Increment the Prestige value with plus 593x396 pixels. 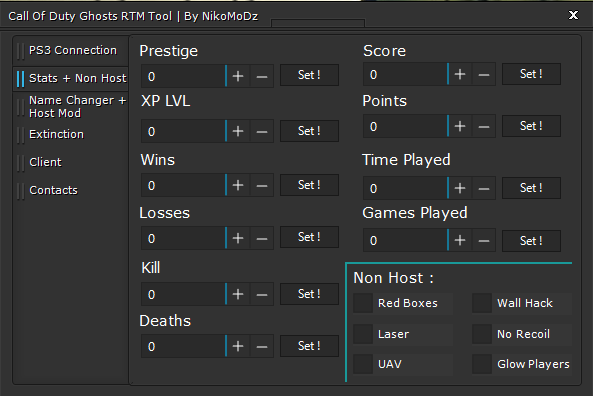tap(238, 76)
